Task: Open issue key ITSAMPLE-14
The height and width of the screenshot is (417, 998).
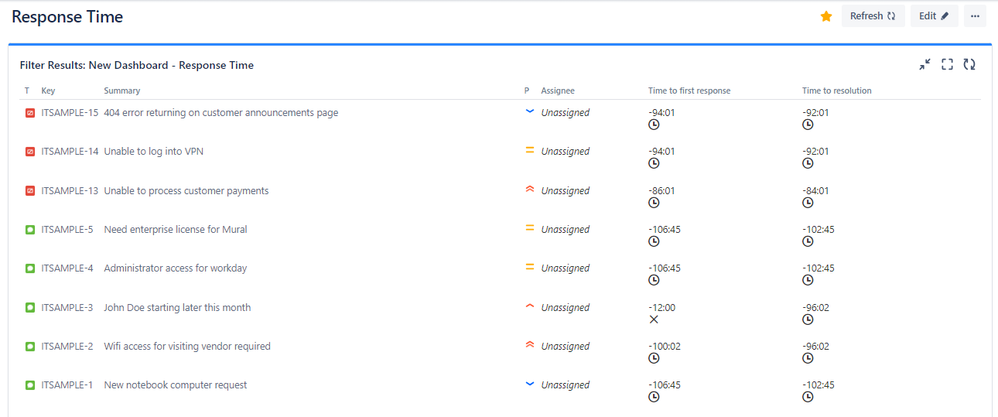Action: pyautogui.click(x=70, y=152)
